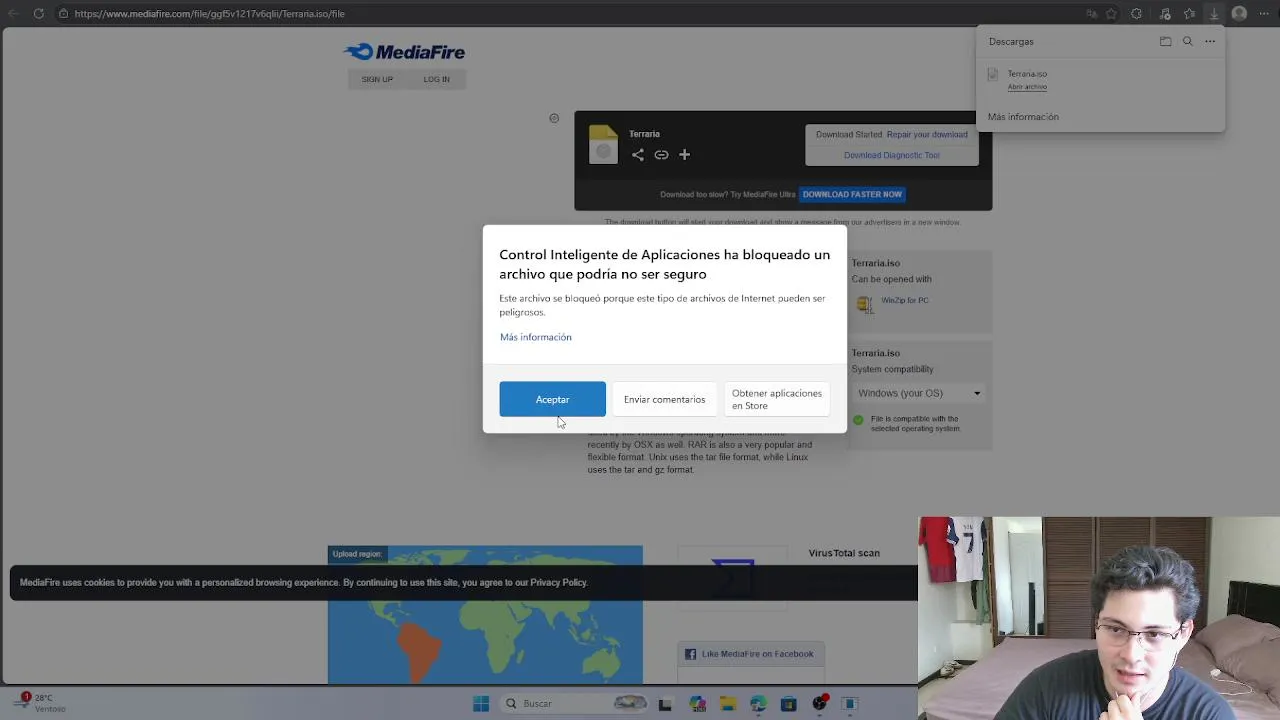Click the Terraria yellow file icon
The image size is (1280, 720).
pyautogui.click(x=603, y=144)
